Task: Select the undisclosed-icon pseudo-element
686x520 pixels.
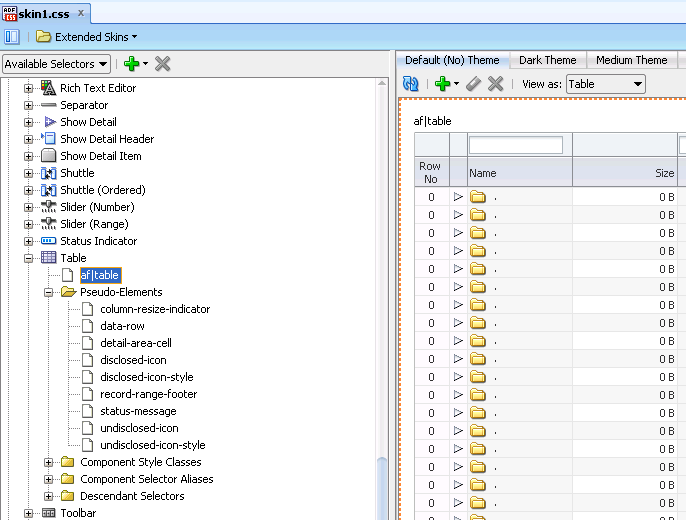Action: (139, 429)
